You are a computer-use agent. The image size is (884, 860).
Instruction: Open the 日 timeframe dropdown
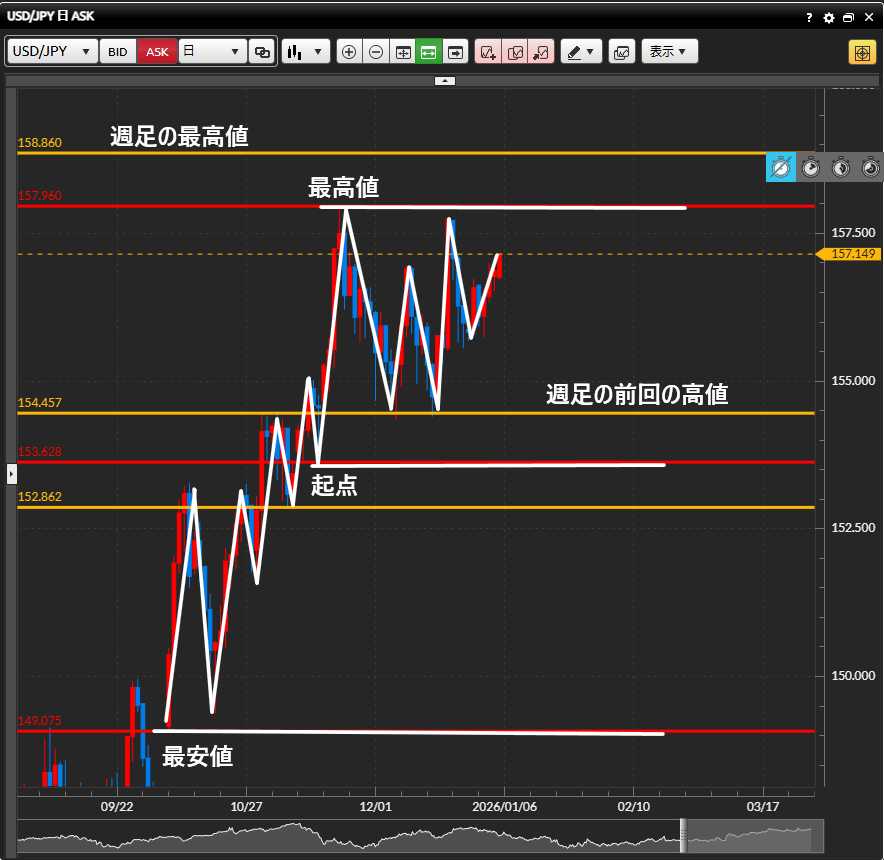click(x=212, y=52)
